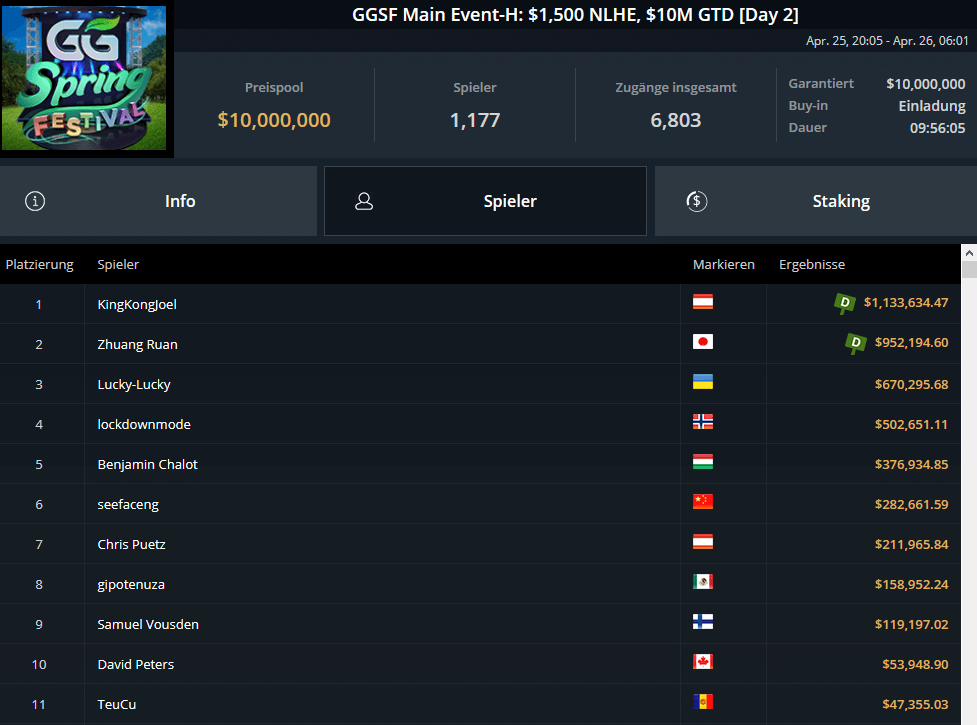Open the GG Spring Festival logo

[x=85, y=75]
